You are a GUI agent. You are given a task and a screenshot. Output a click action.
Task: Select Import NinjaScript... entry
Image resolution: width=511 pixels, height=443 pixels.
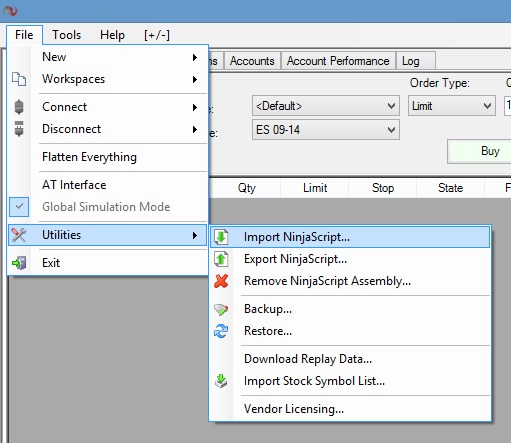[x=350, y=237]
